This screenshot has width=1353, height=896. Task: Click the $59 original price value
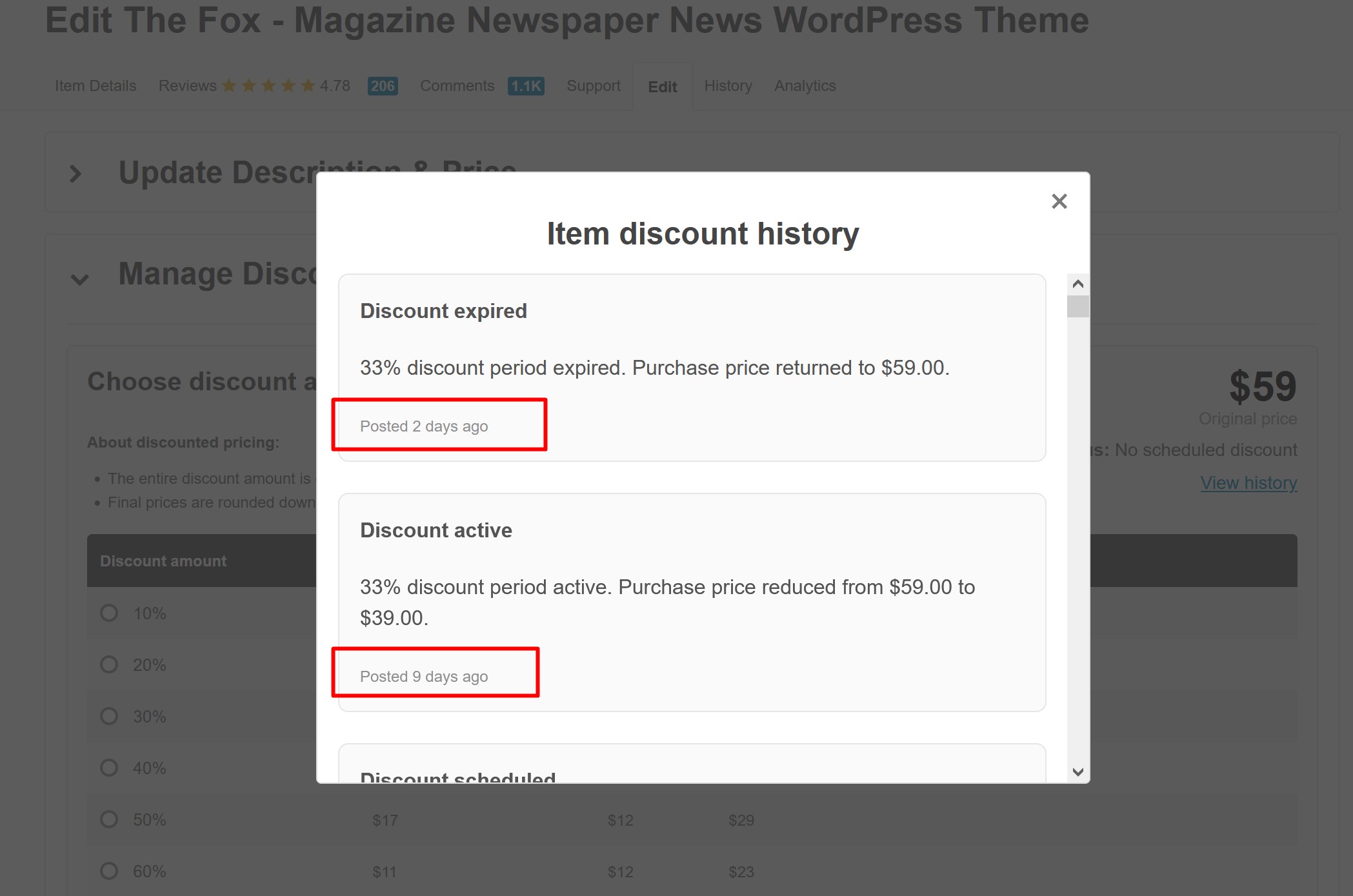tap(1263, 386)
